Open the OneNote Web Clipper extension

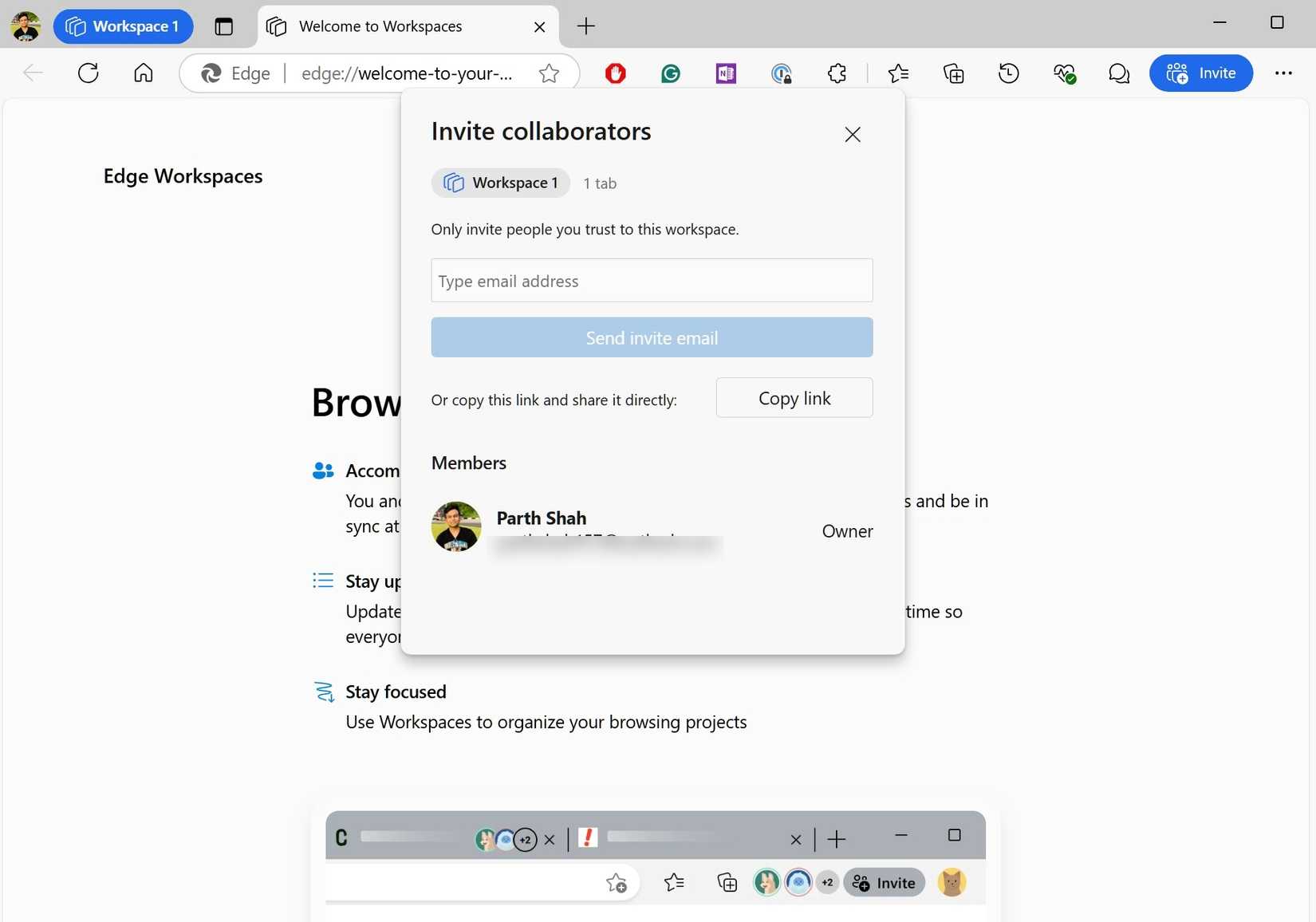click(x=726, y=73)
